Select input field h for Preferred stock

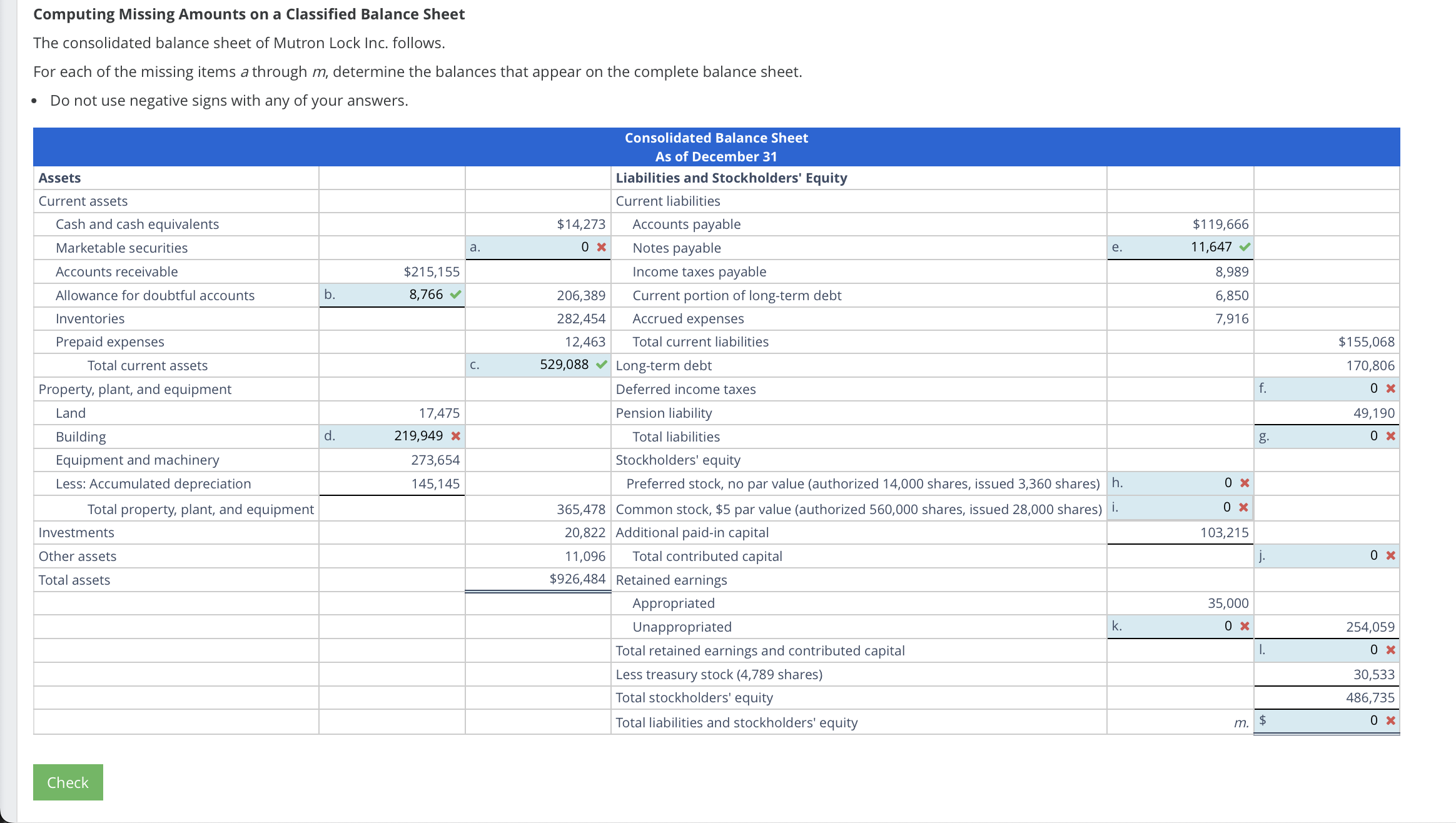(x=1182, y=483)
